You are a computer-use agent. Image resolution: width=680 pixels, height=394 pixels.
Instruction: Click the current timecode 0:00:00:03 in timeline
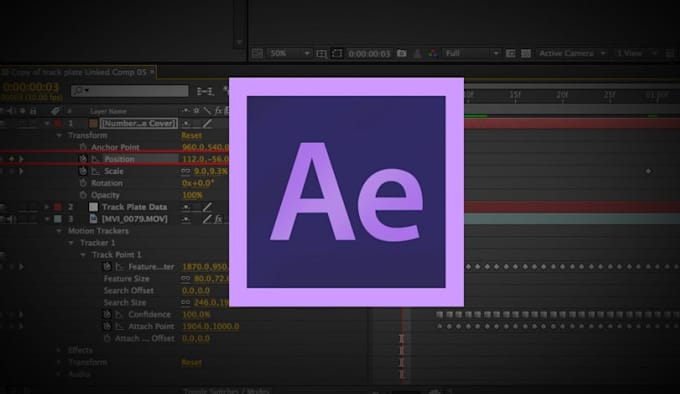[x=30, y=87]
